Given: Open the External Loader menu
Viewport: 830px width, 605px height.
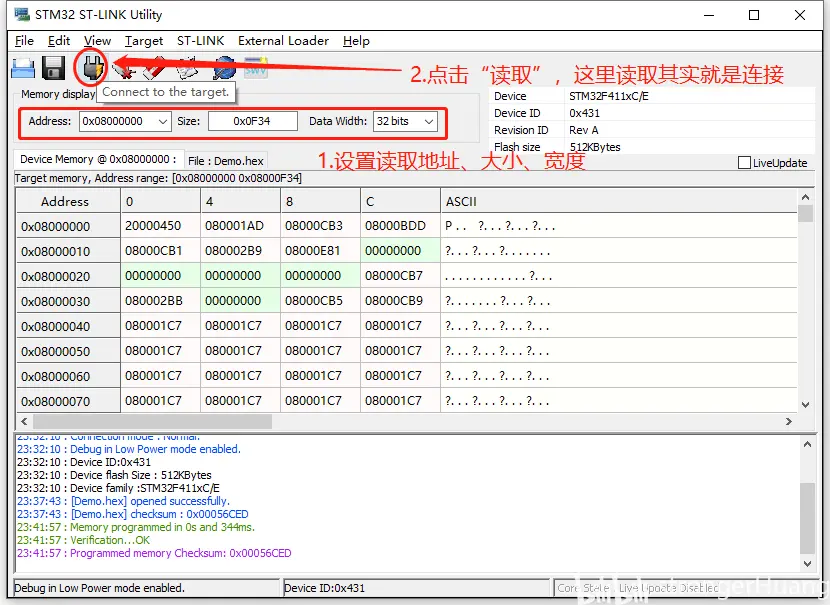Looking at the screenshot, I should click(283, 41).
